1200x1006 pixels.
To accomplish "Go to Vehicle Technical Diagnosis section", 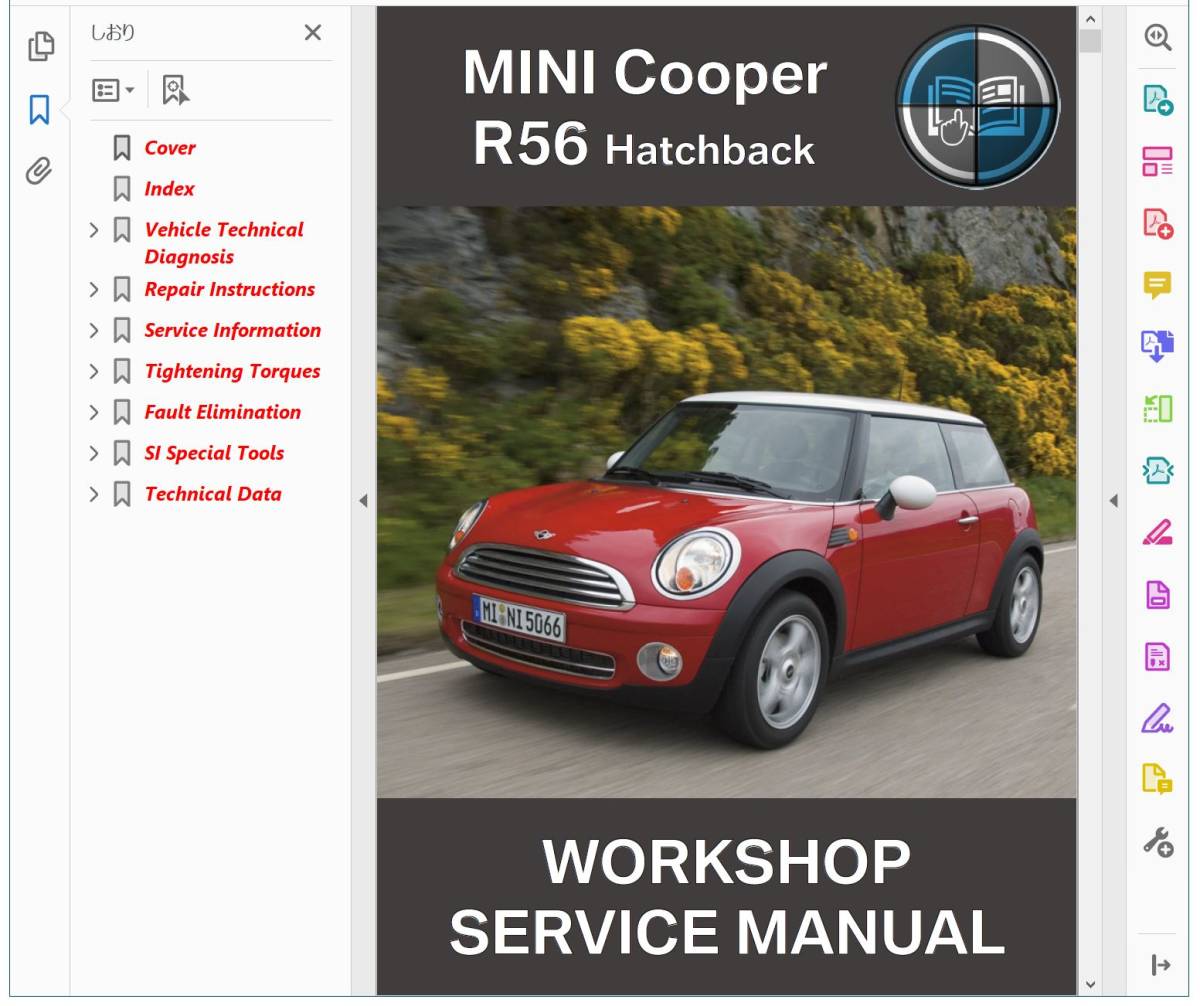I will [224, 243].
